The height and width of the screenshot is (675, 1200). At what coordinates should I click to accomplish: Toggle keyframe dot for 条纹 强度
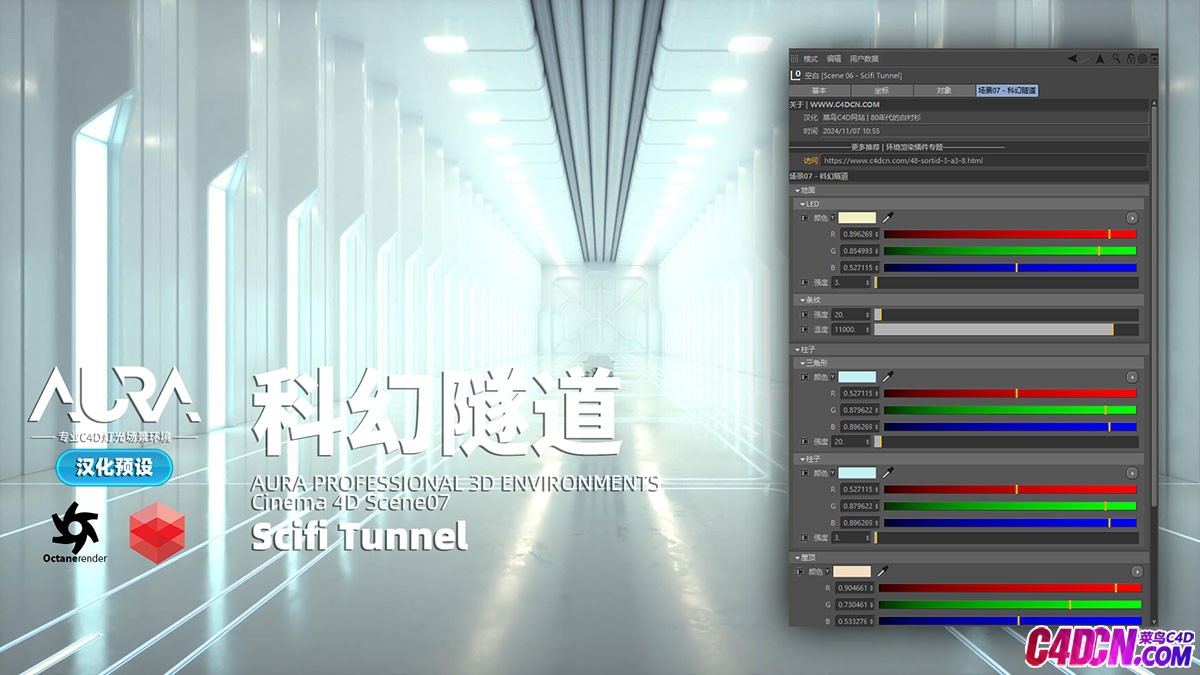[804, 314]
